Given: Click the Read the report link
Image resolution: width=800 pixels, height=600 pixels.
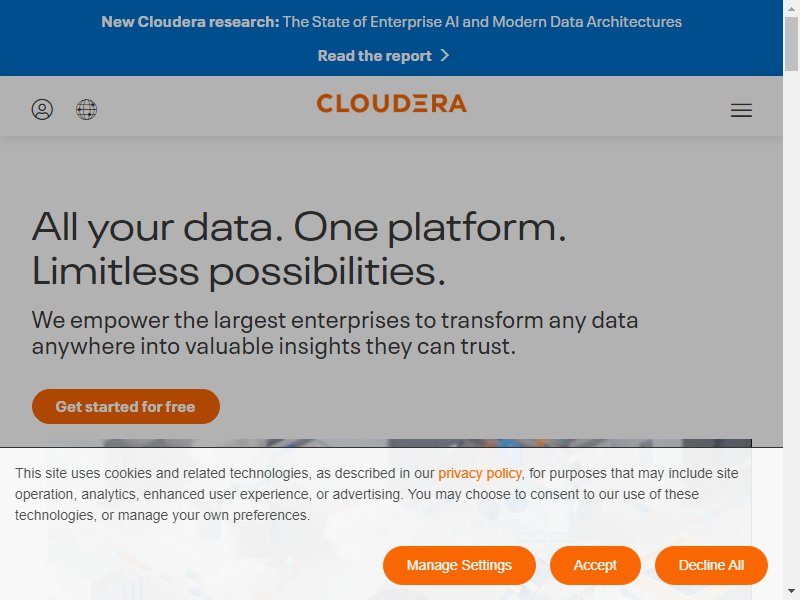Looking at the screenshot, I should 374,56.
